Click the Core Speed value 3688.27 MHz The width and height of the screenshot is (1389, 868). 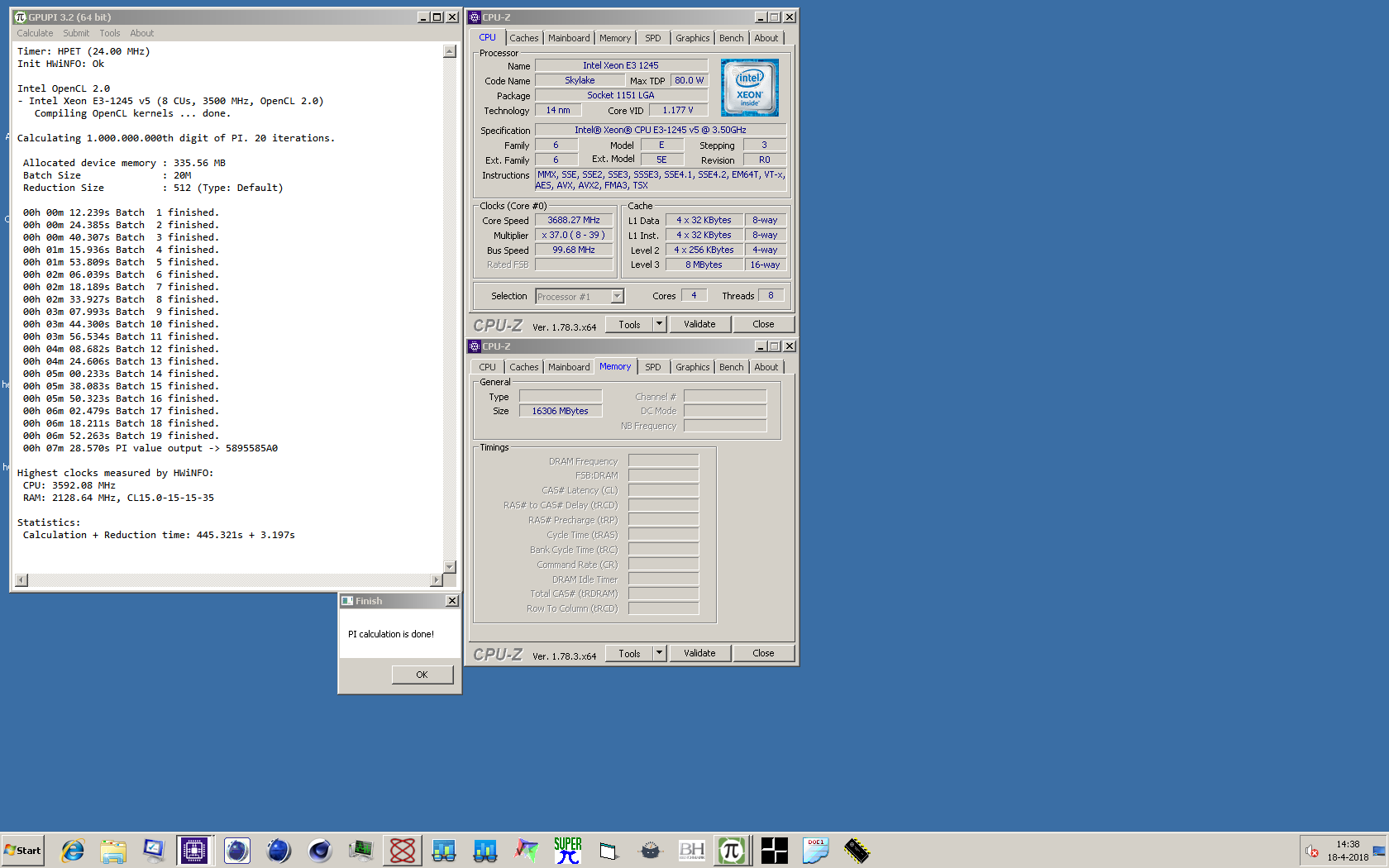click(x=574, y=220)
